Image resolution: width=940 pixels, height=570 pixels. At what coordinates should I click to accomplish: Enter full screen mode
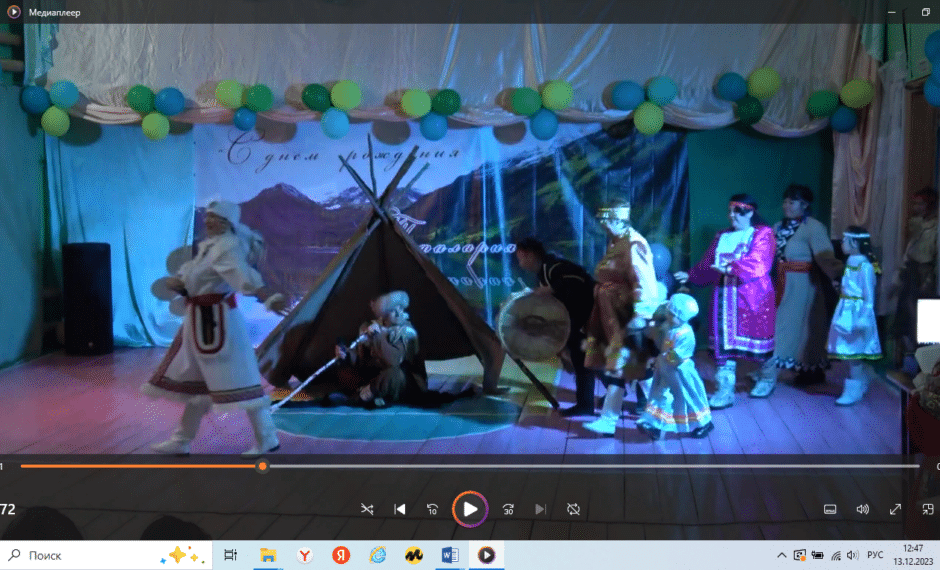tap(895, 509)
